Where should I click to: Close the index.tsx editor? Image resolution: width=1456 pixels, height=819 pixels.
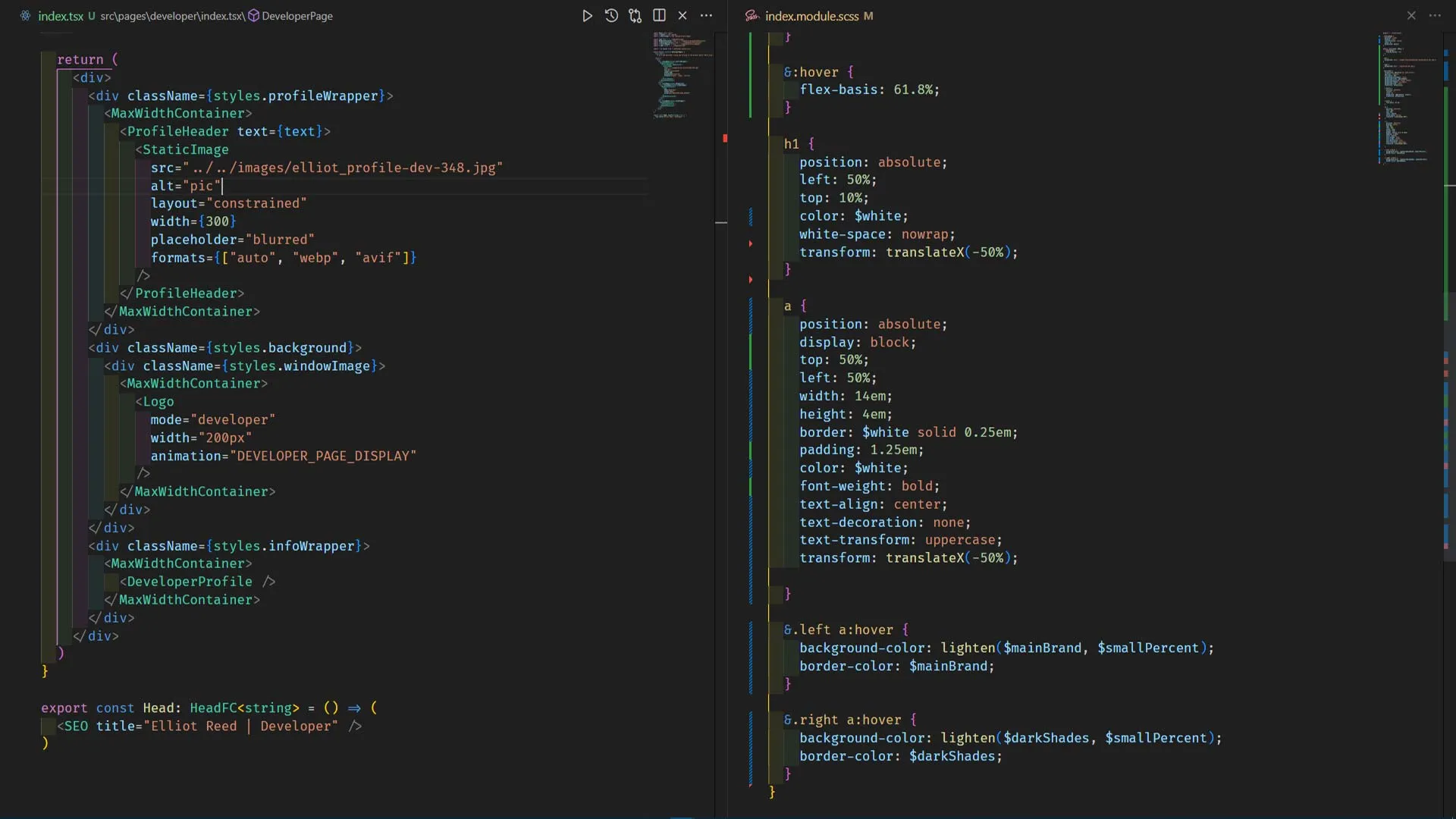click(683, 15)
